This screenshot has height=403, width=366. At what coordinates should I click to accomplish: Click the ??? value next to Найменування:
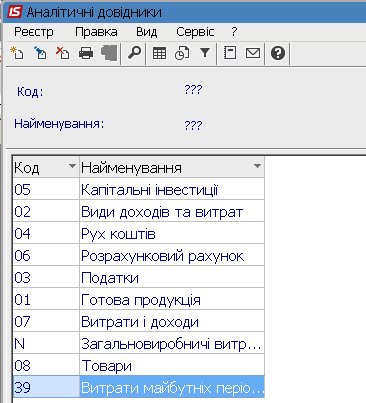pyautogui.click(x=193, y=125)
